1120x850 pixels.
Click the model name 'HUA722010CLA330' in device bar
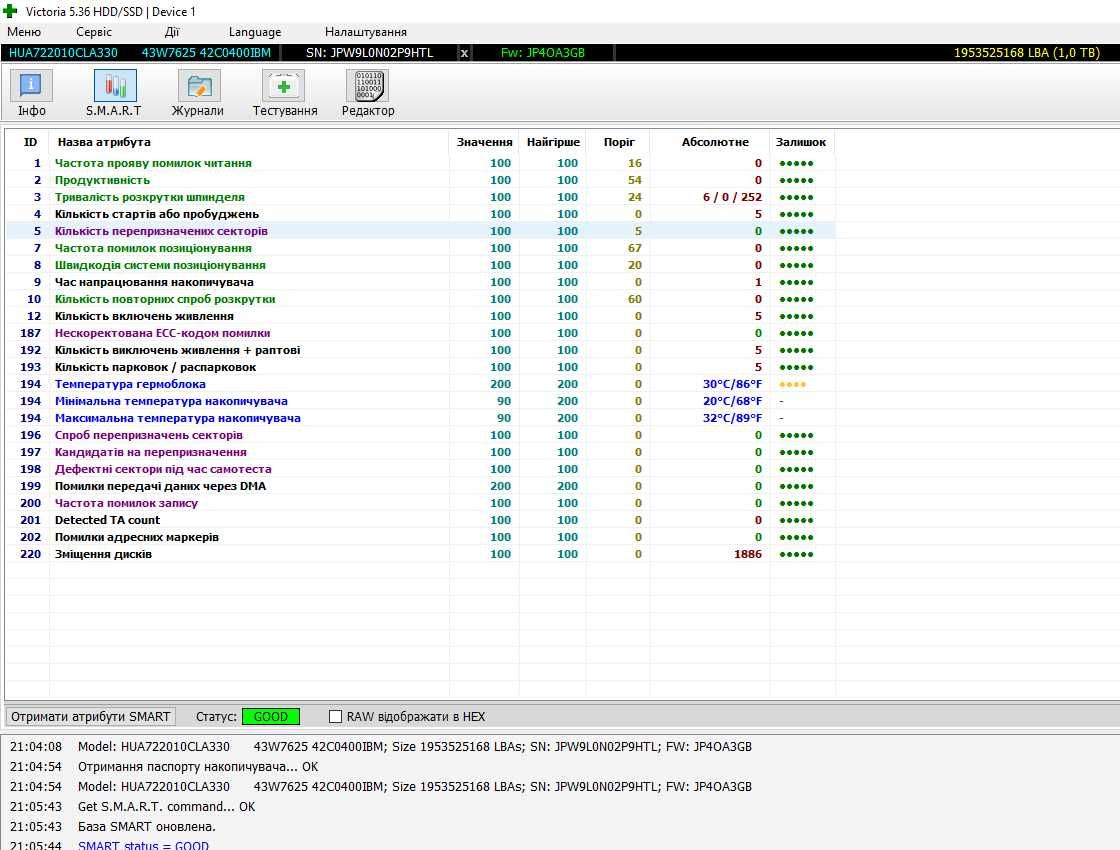click(x=63, y=53)
